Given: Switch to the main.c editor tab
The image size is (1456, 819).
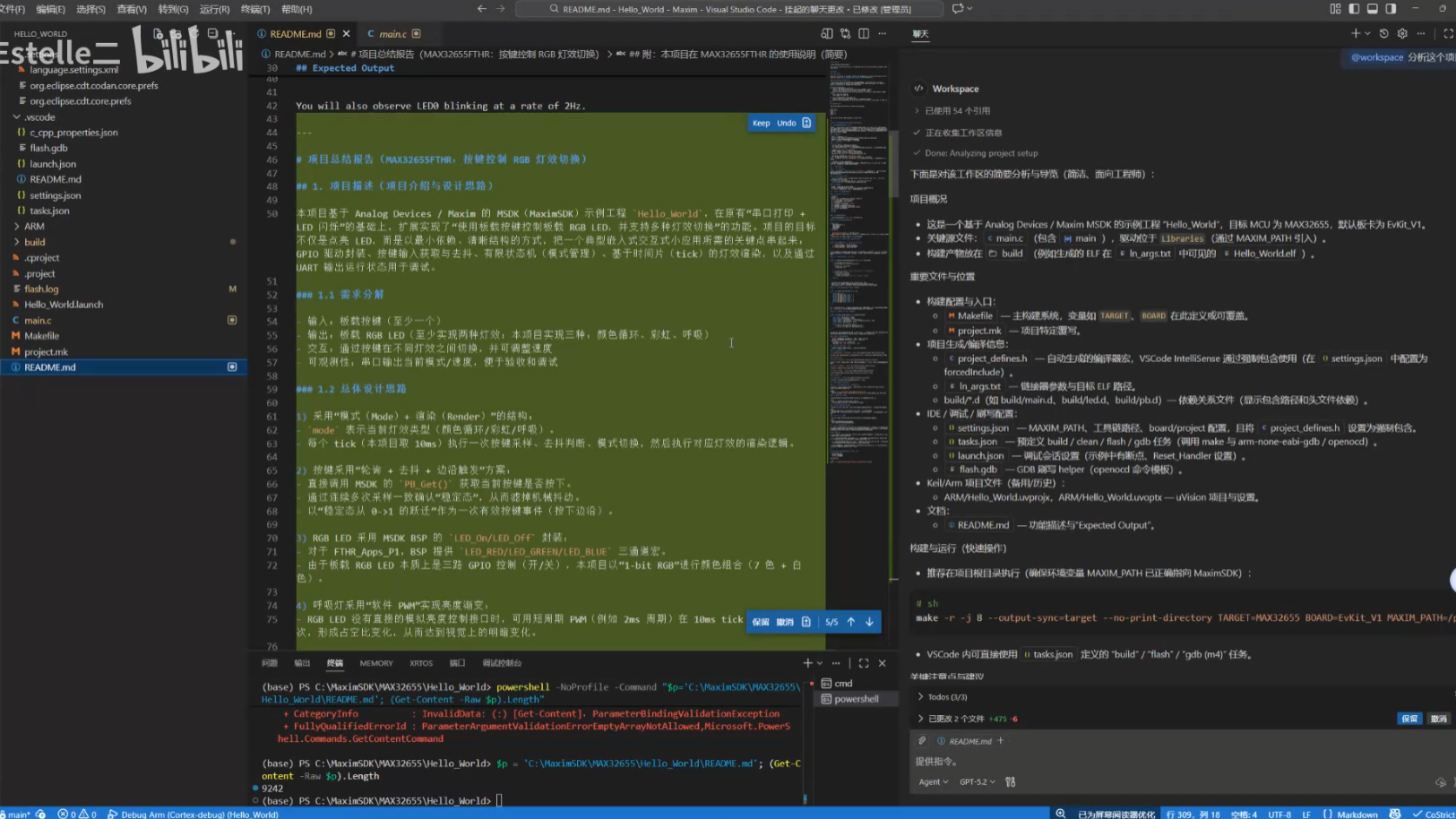Looking at the screenshot, I should [392, 34].
